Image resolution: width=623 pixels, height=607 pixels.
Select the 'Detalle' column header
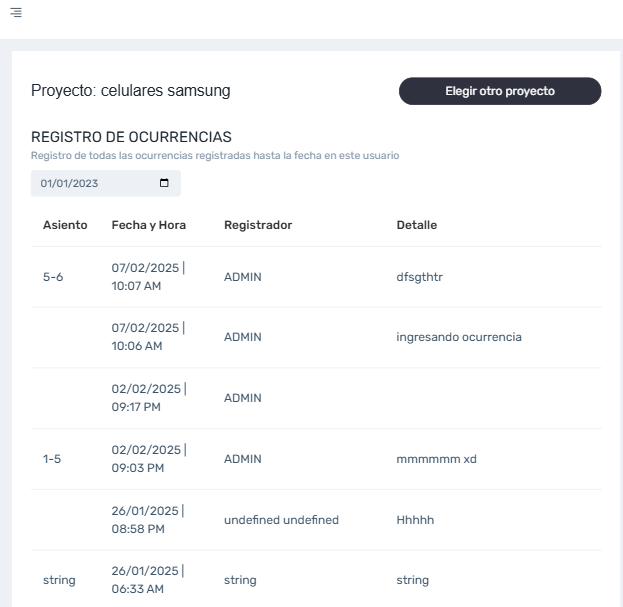click(416, 225)
